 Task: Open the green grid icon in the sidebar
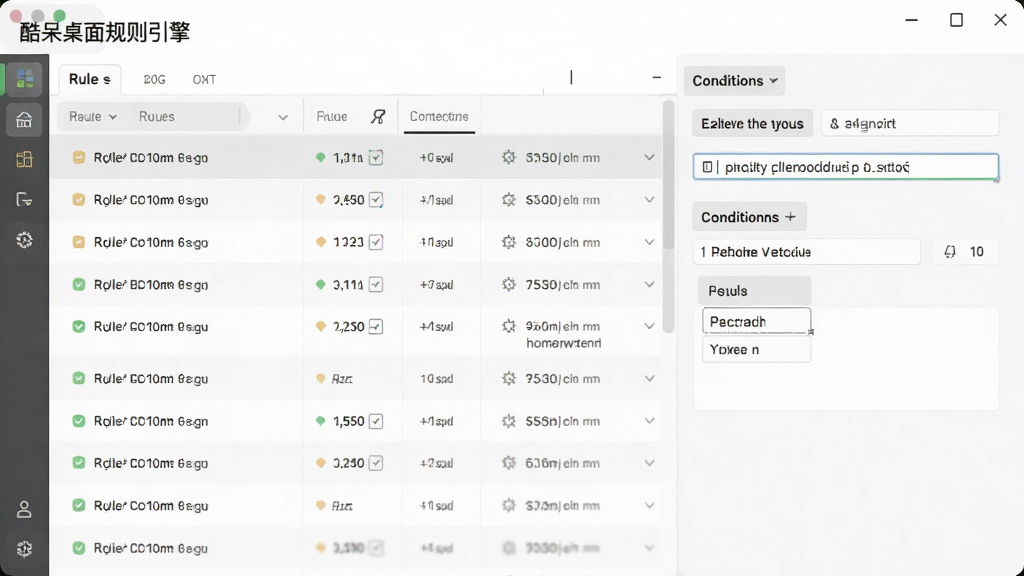[25, 79]
